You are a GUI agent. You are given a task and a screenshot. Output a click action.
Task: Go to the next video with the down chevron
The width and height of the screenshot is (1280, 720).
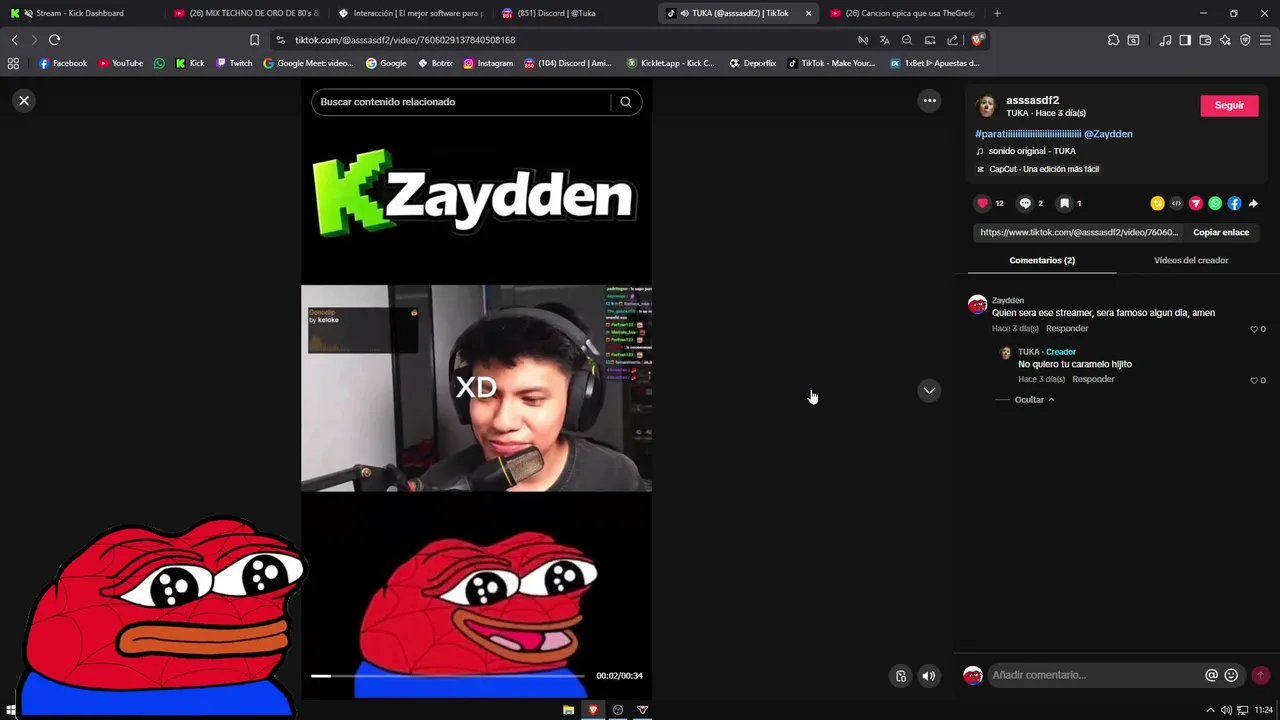[x=929, y=391]
